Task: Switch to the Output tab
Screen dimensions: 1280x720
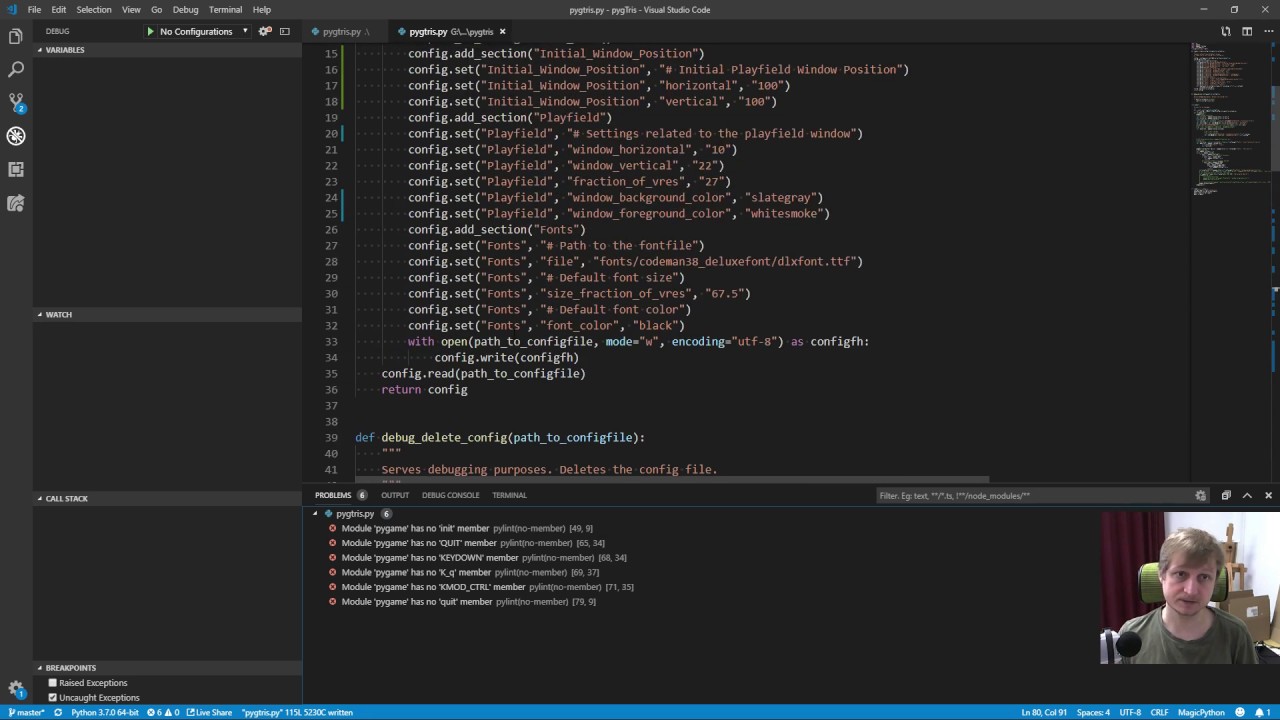Action: (x=395, y=495)
